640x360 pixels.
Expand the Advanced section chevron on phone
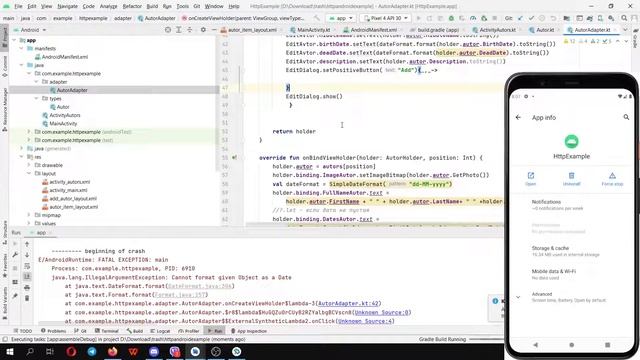pos(518,297)
